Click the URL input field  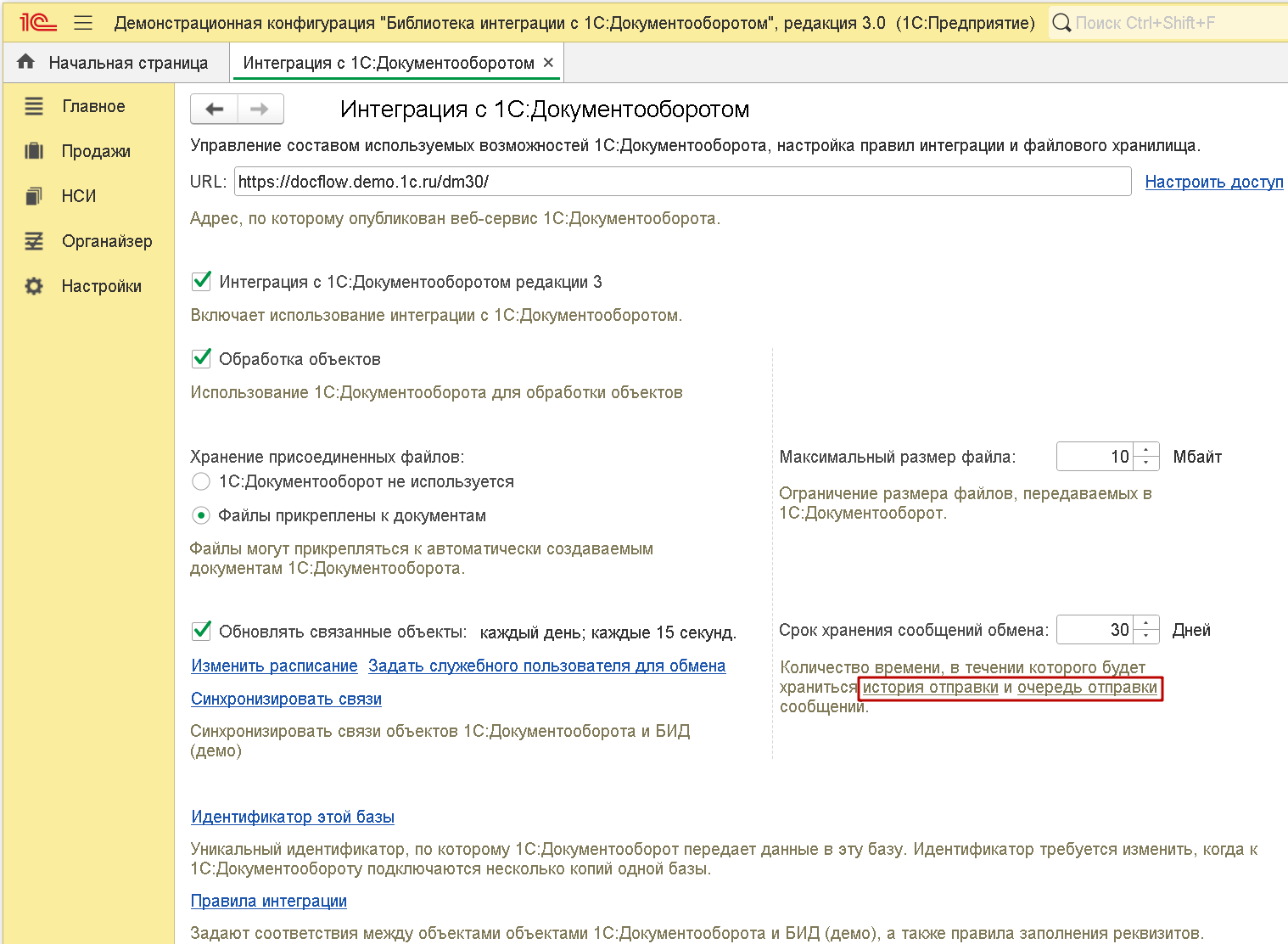pos(683,182)
